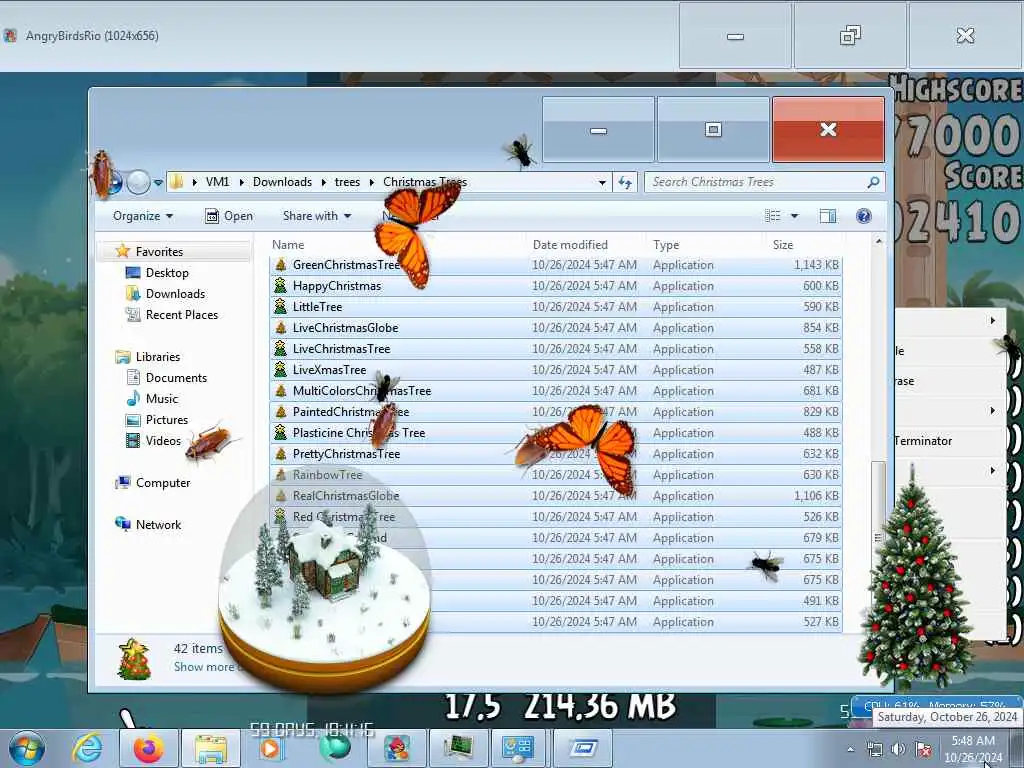
Task: Click the PrettyChristmasTree file icon
Action: [281, 453]
